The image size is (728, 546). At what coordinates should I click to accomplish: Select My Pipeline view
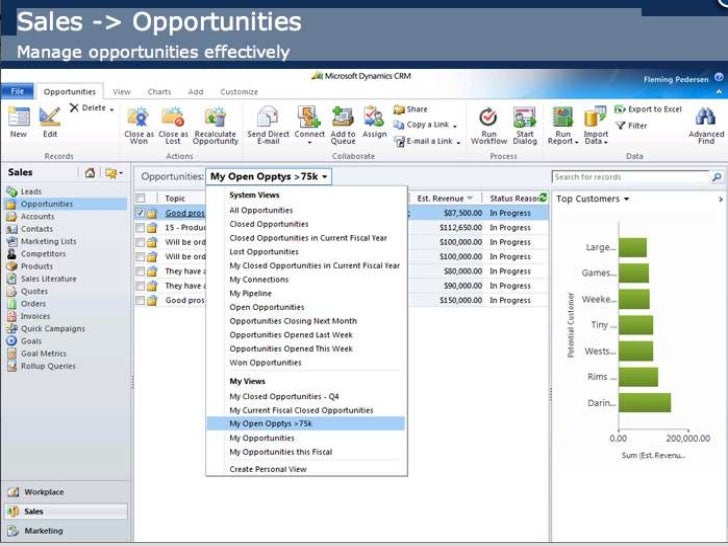[250, 293]
